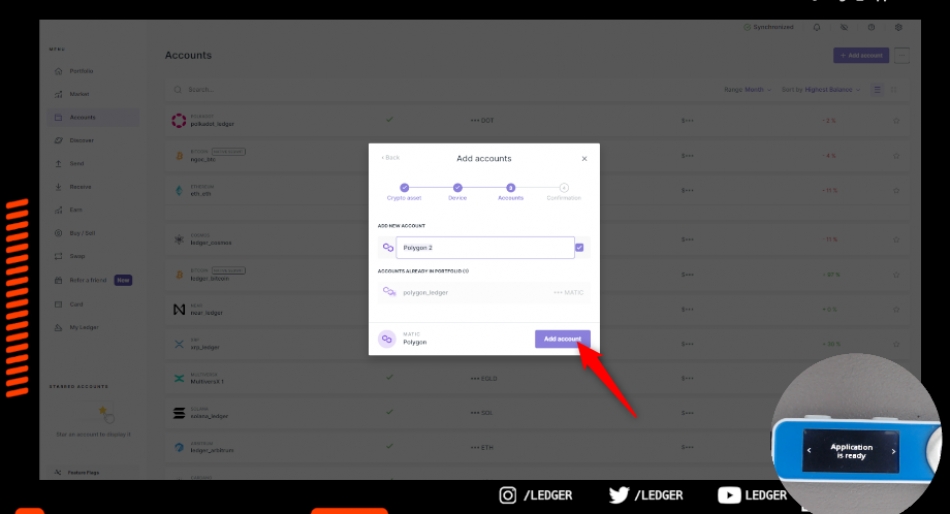
Task: Open the MultiversX 1 account row
Action: pyautogui.click(x=537, y=378)
